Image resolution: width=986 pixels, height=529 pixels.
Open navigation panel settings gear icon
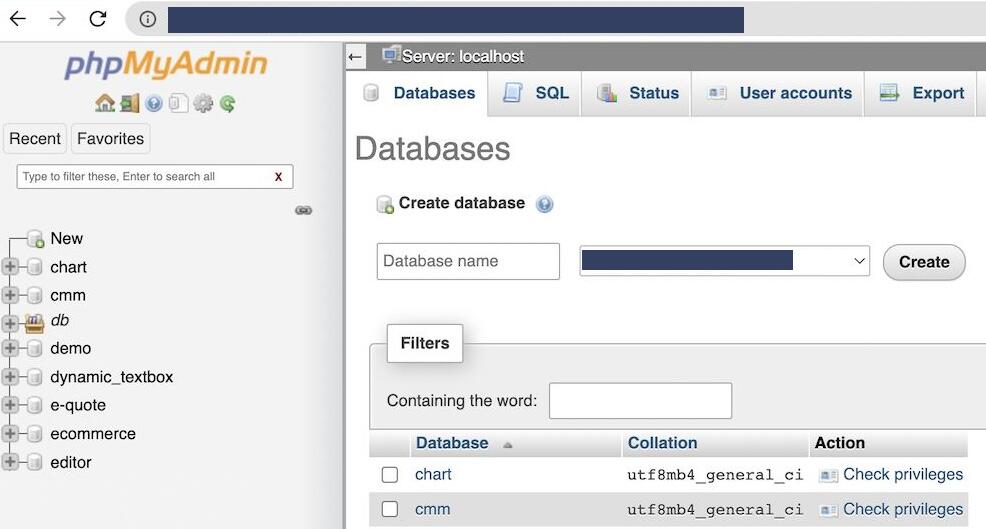coord(203,103)
